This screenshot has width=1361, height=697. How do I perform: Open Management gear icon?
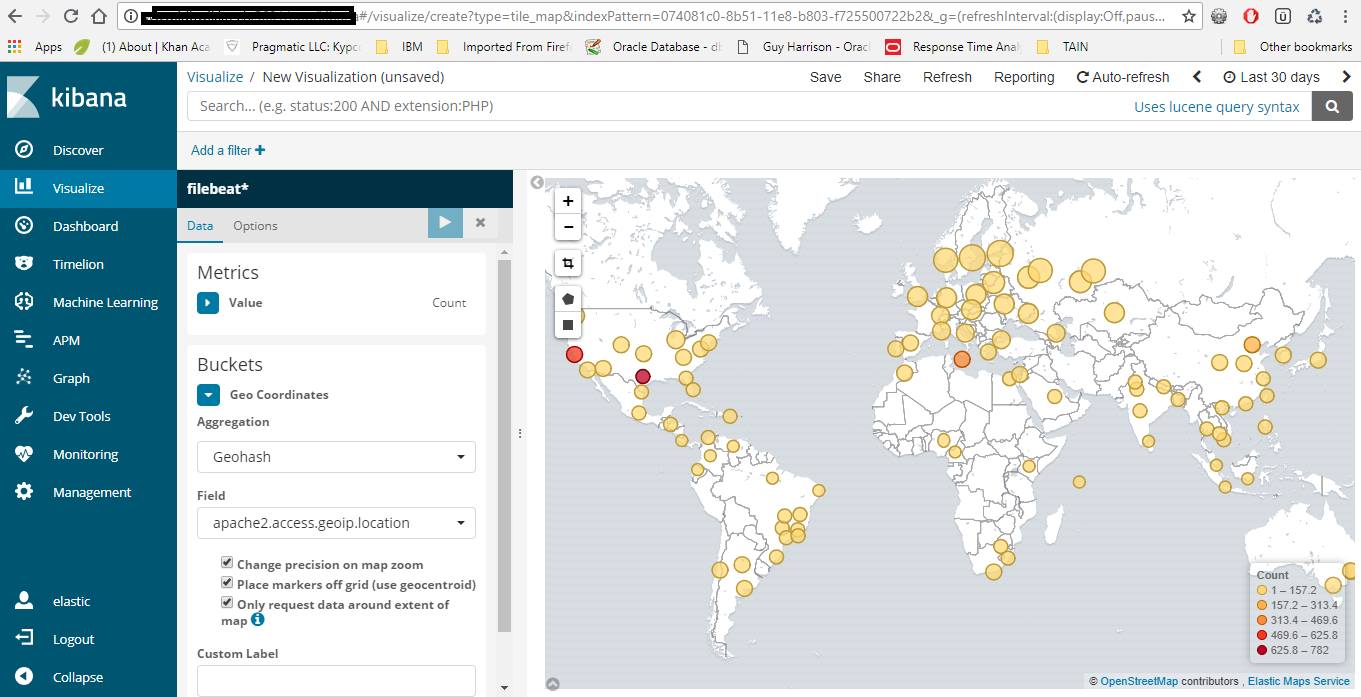25,492
